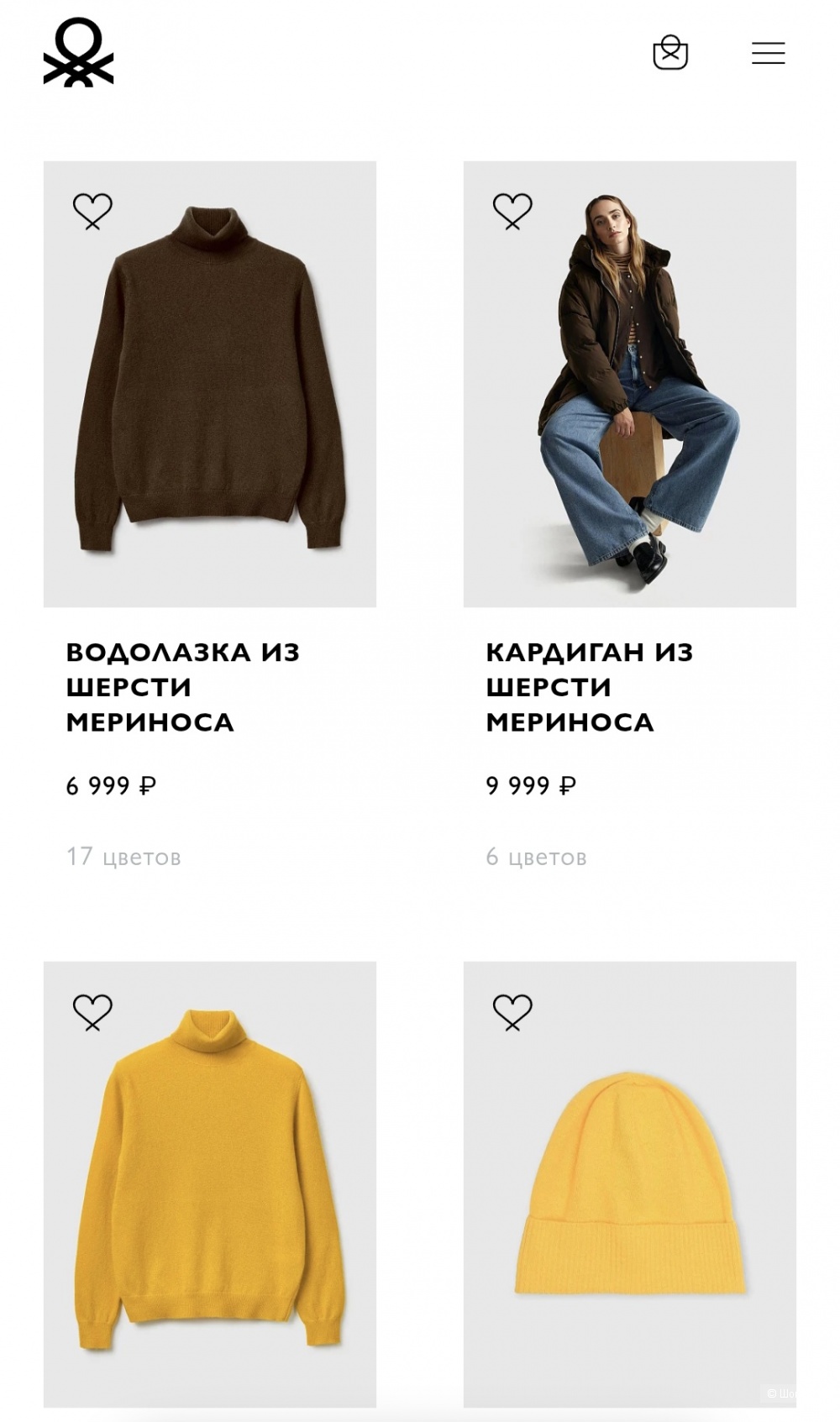Open КАРДИГАН ИЗ ШЕРСТИ МЕРИНОСА product link
Screen dimensions: 840x1422
[x=588, y=685]
